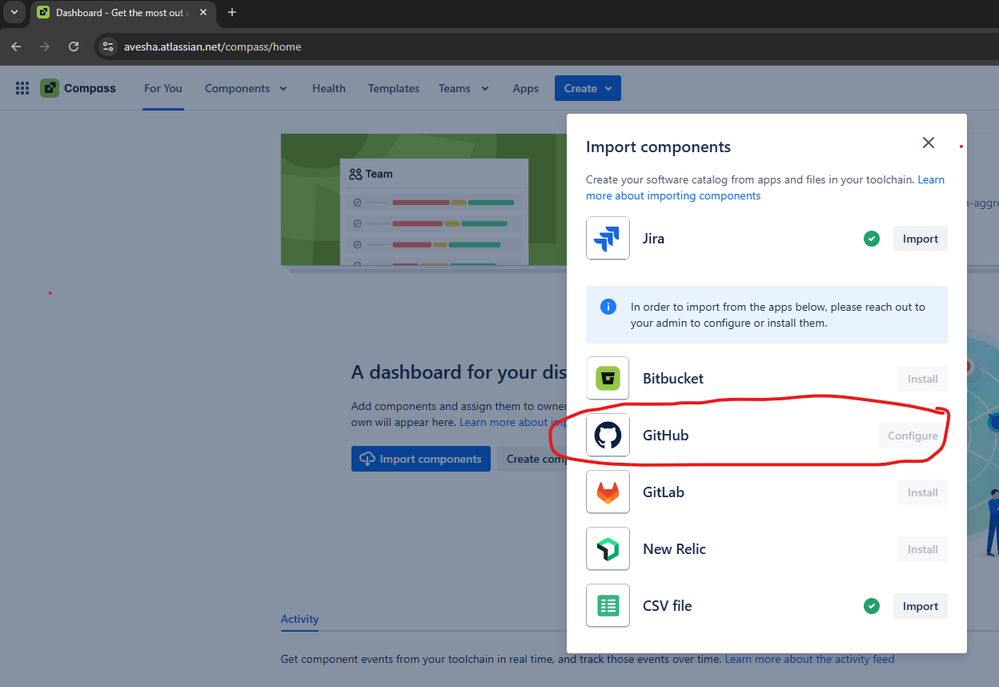This screenshot has height=687, width=999.
Task: Click the Bitbucket logo icon
Action: 607,378
